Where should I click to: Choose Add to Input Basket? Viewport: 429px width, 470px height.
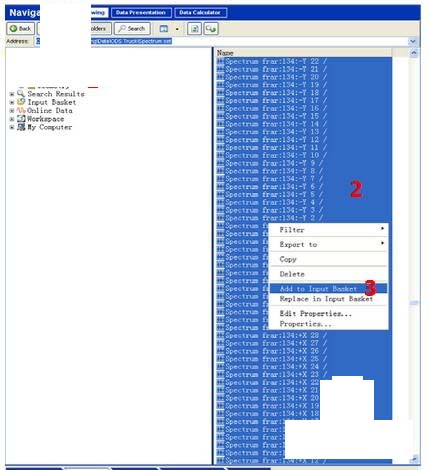(328, 289)
